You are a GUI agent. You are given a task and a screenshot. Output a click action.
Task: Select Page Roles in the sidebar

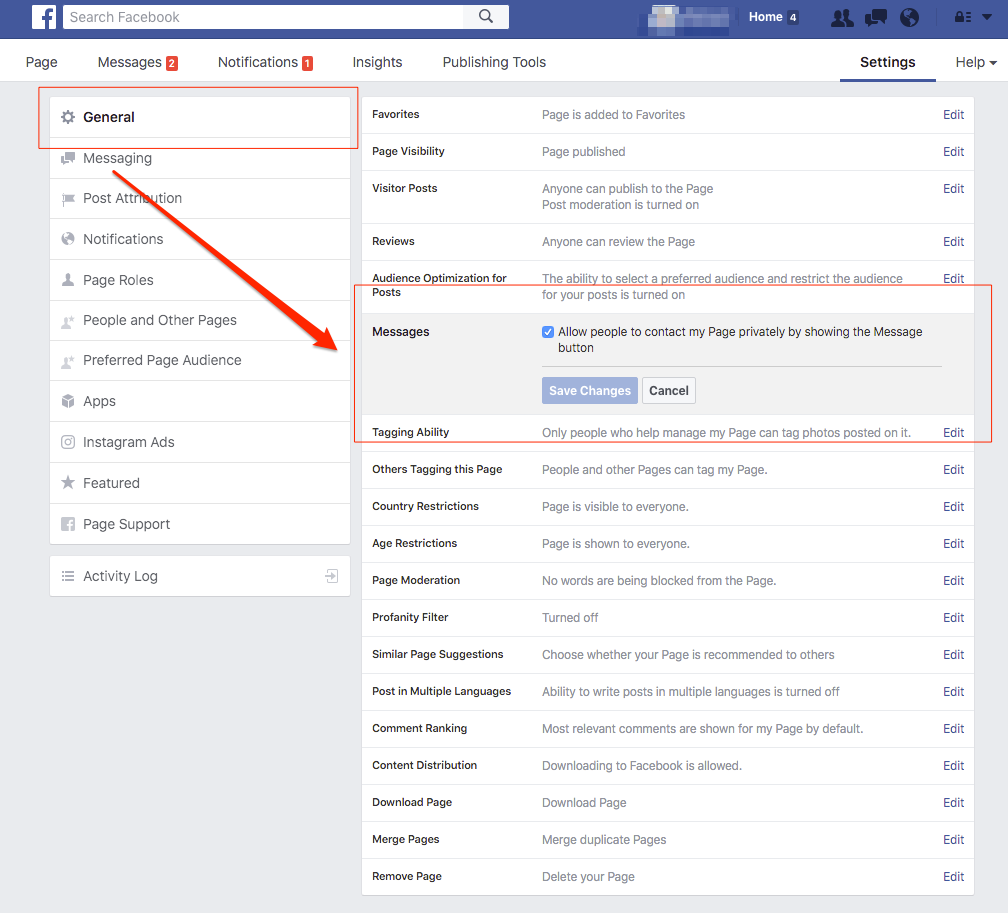200,280
